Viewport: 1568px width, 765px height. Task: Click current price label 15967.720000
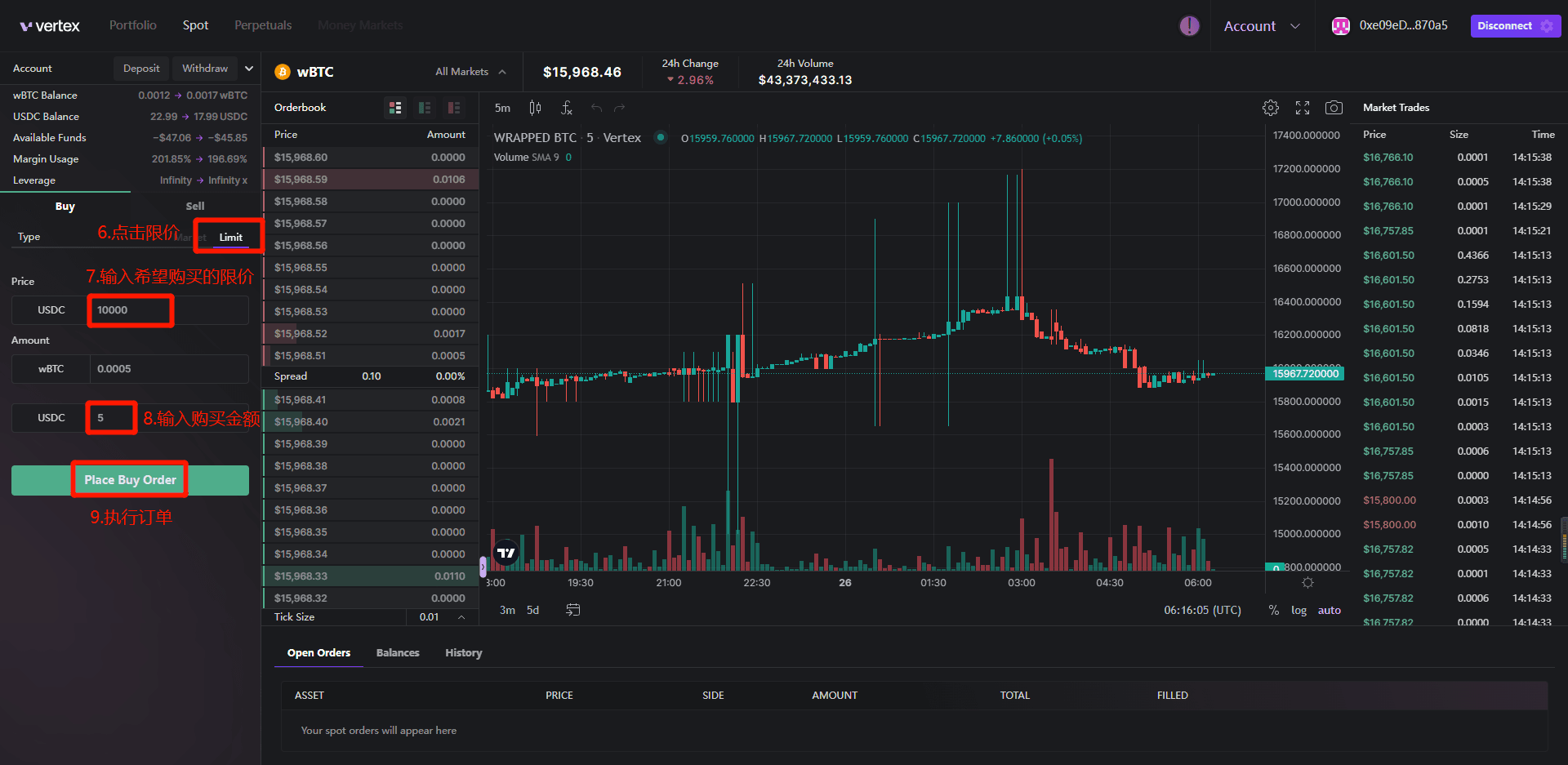pos(1304,374)
